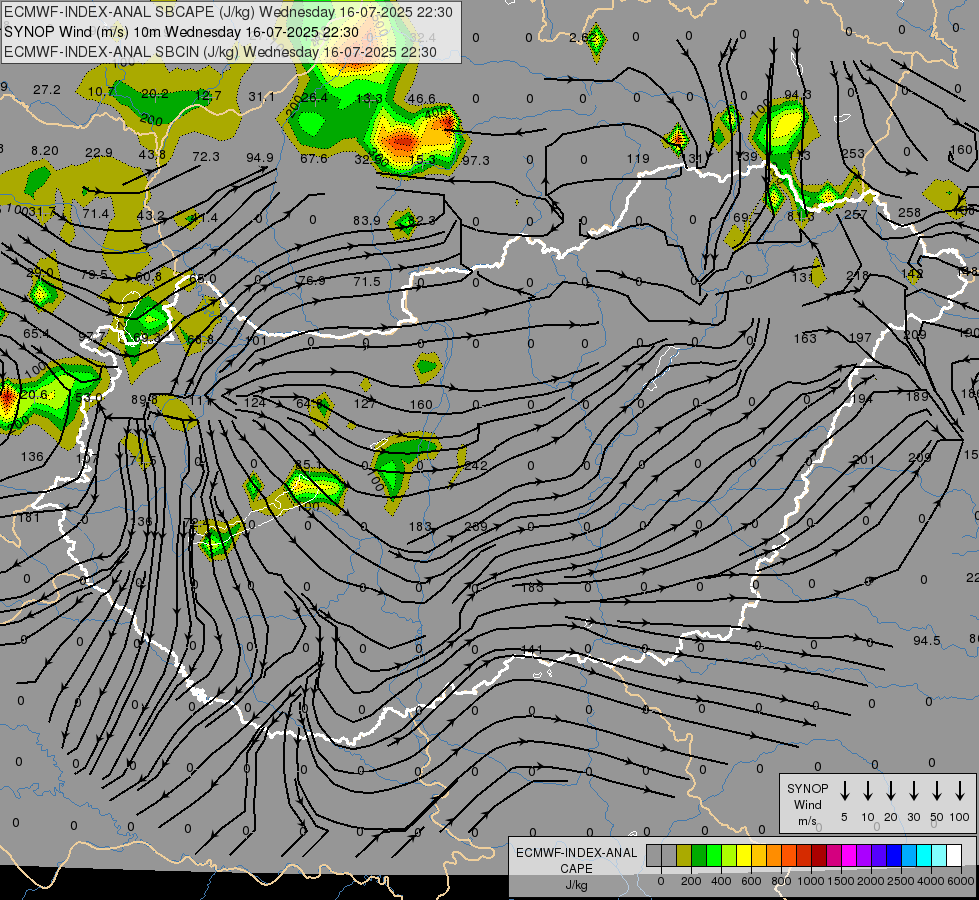Screen dimensions: 979x900
Task: Click the 83.9 map value
Action: pyautogui.click(x=367, y=220)
